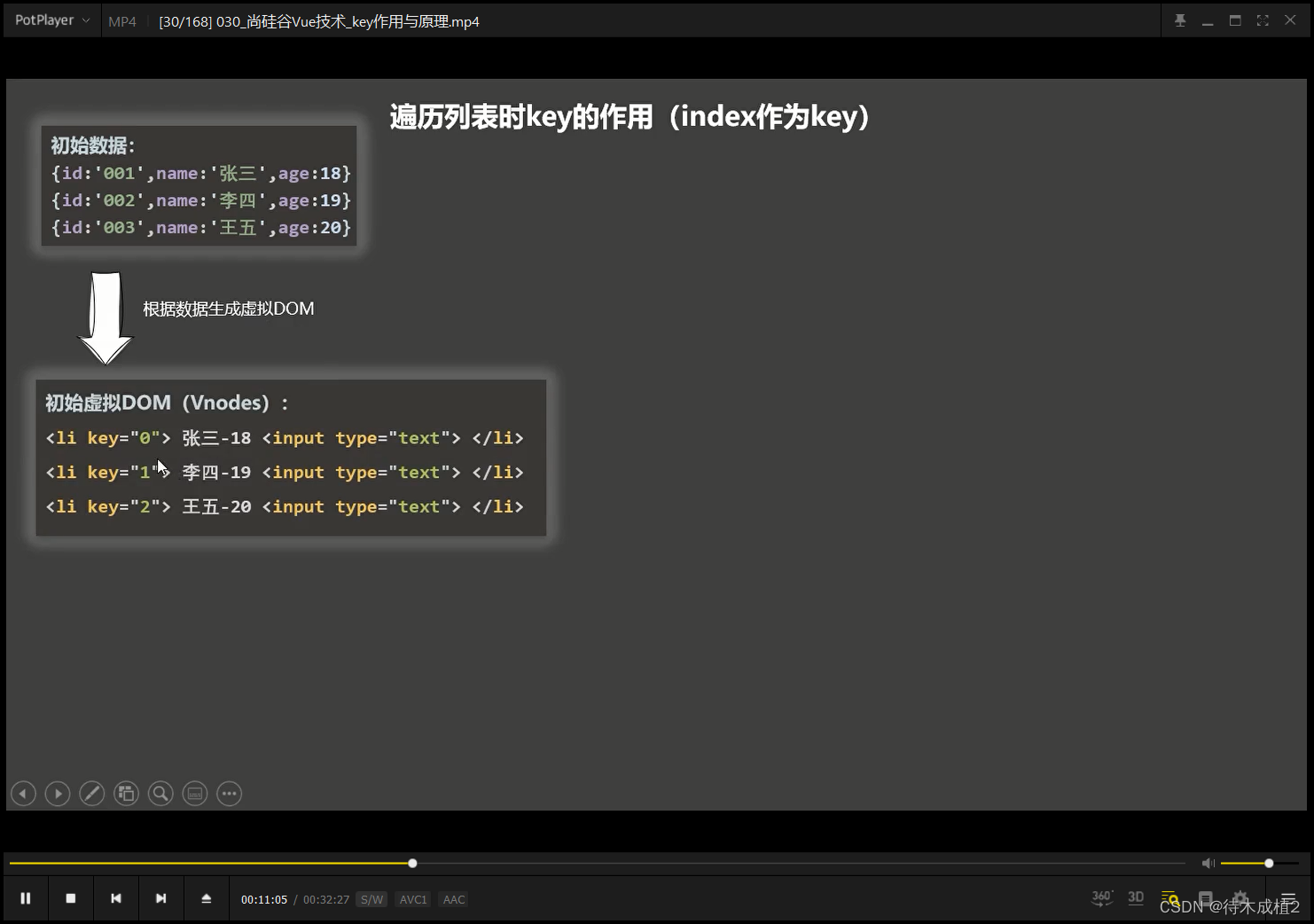Minimize the PotPlayer window
The height and width of the screenshot is (924, 1314).
(x=1208, y=21)
